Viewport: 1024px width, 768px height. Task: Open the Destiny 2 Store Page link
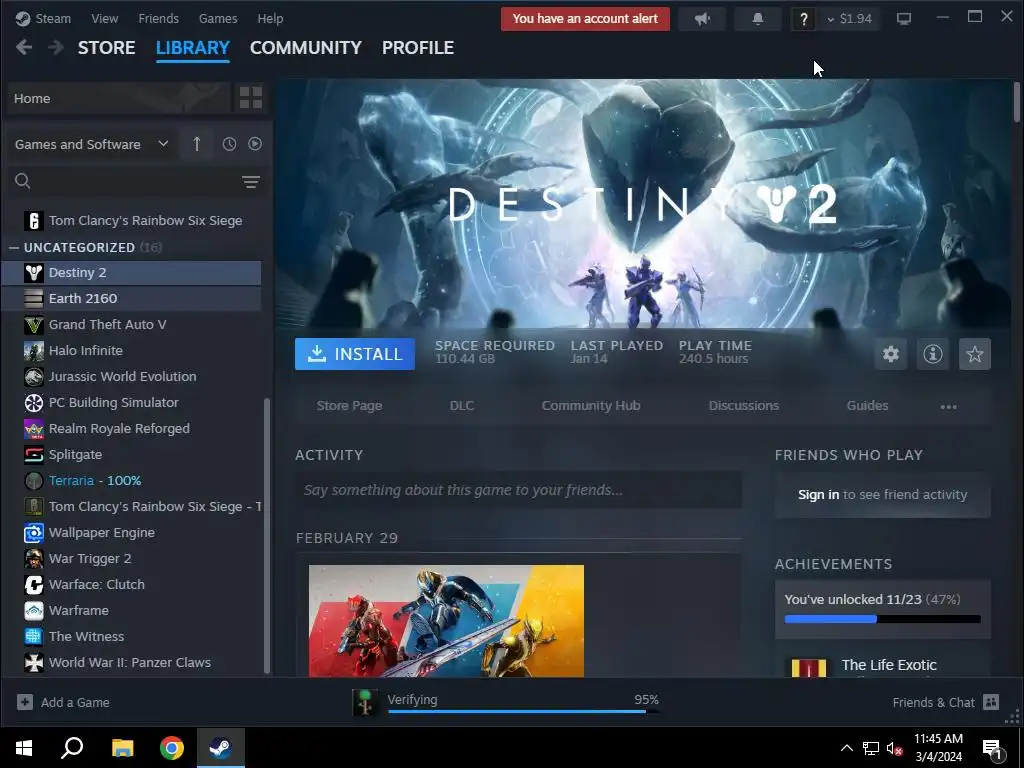pyautogui.click(x=349, y=406)
